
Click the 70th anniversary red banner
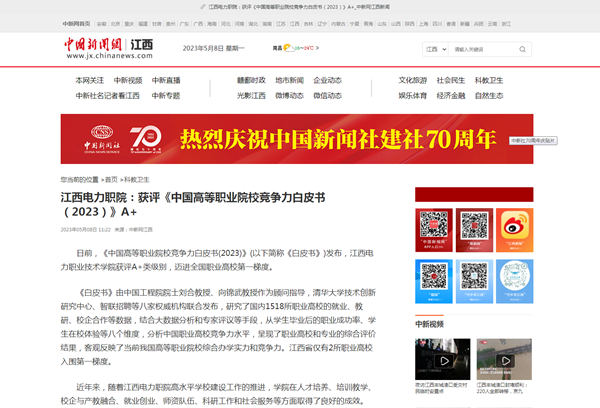coord(297,139)
